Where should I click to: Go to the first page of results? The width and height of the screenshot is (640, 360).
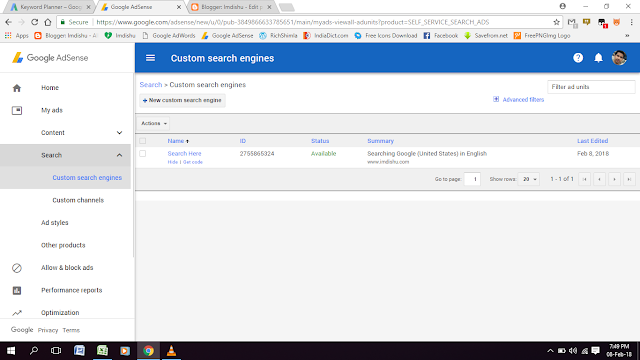tap(584, 179)
